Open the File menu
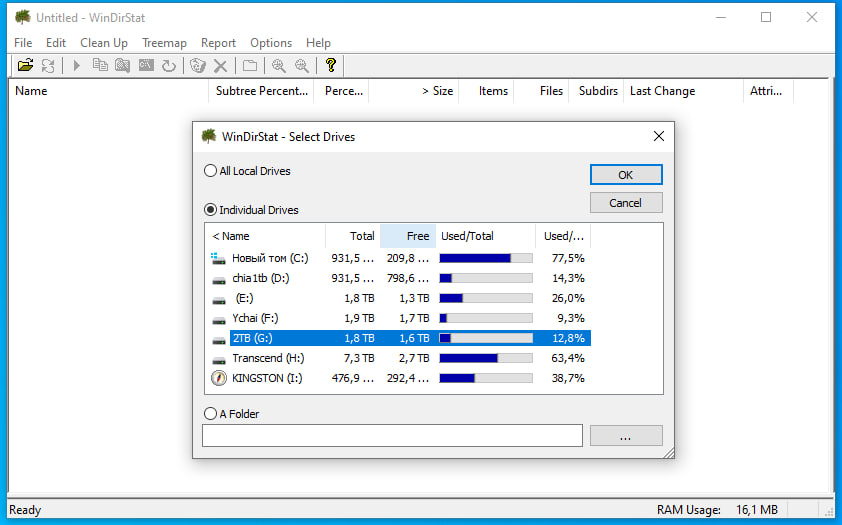The image size is (842, 525). (23, 43)
